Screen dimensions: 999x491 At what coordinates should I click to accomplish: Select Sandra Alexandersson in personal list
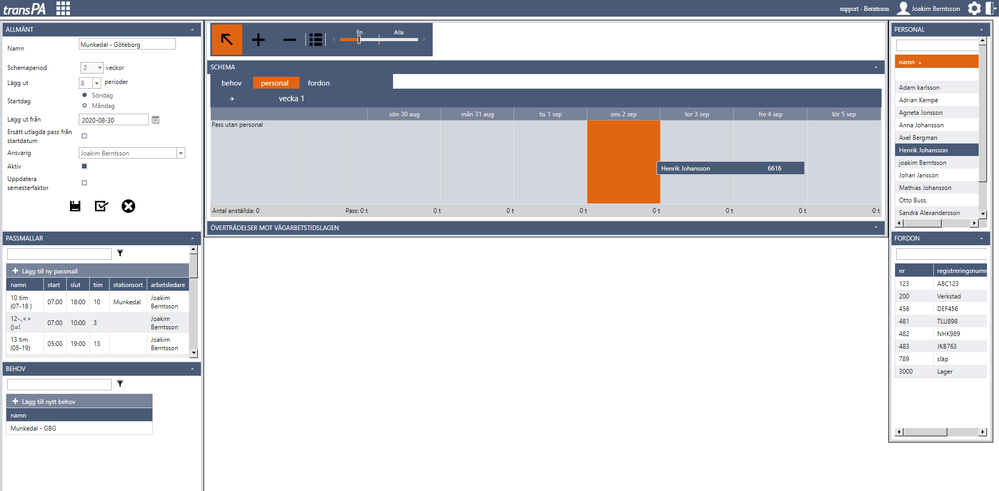pos(937,212)
